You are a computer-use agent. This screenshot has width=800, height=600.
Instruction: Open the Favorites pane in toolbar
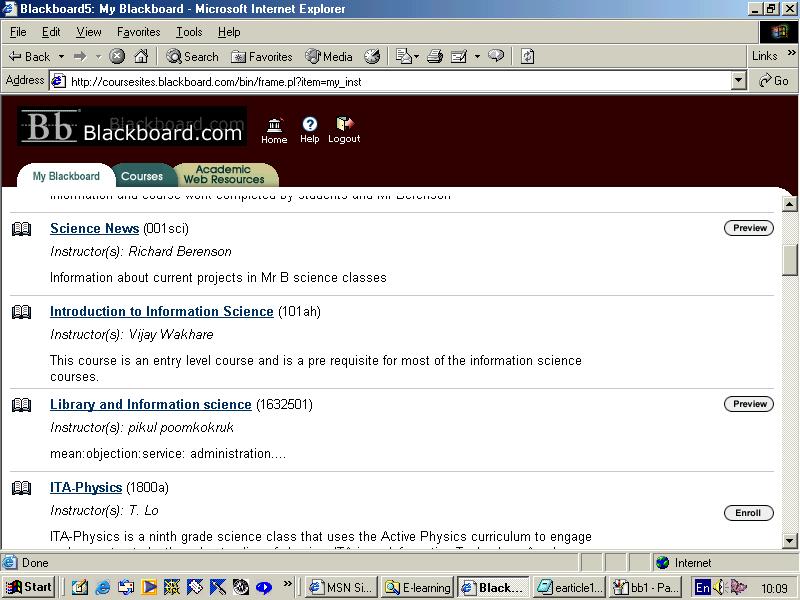pyautogui.click(x=262, y=57)
